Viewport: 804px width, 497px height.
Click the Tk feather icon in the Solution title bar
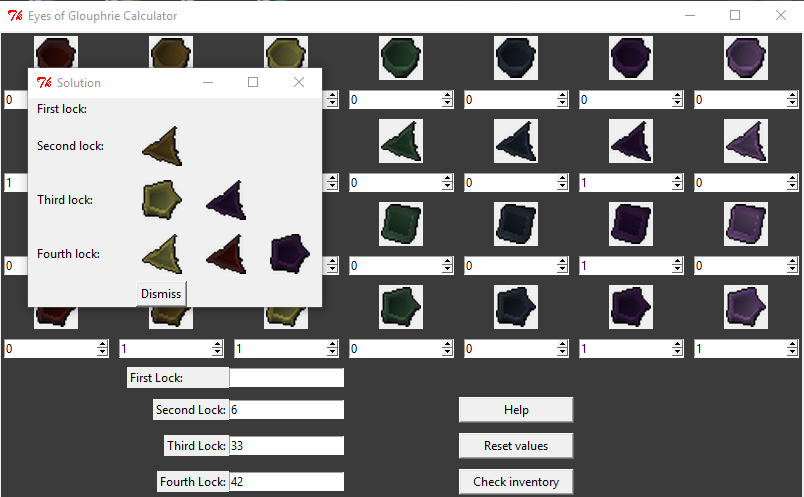click(44, 83)
